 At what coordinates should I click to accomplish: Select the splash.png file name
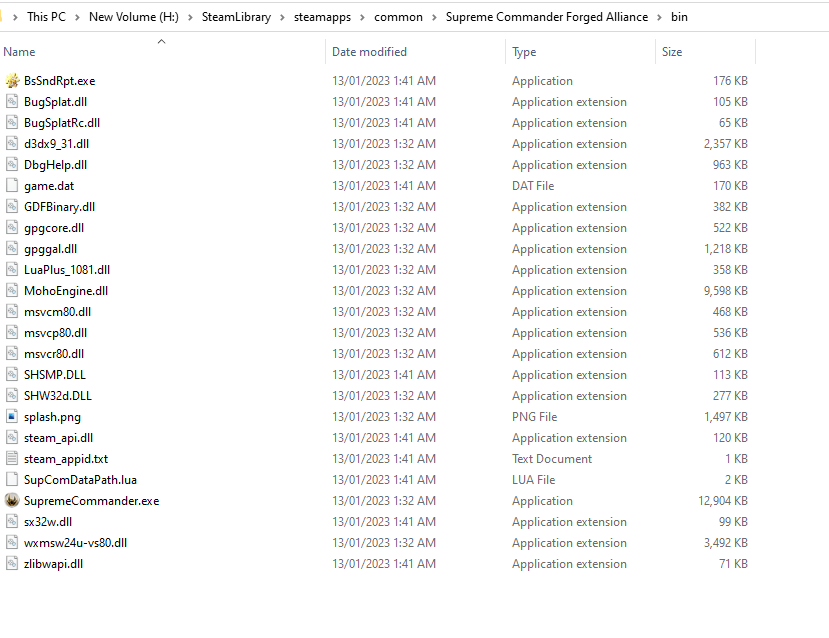coord(52,417)
